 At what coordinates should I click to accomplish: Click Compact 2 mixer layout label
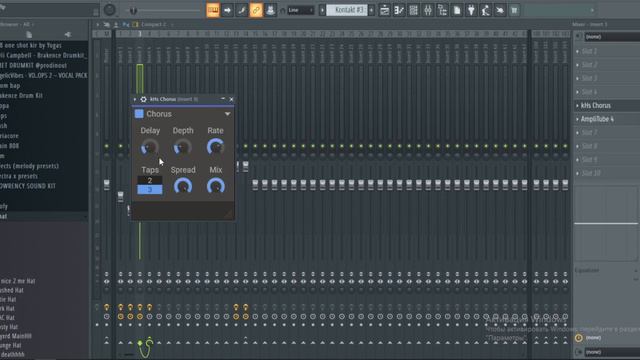[153, 25]
